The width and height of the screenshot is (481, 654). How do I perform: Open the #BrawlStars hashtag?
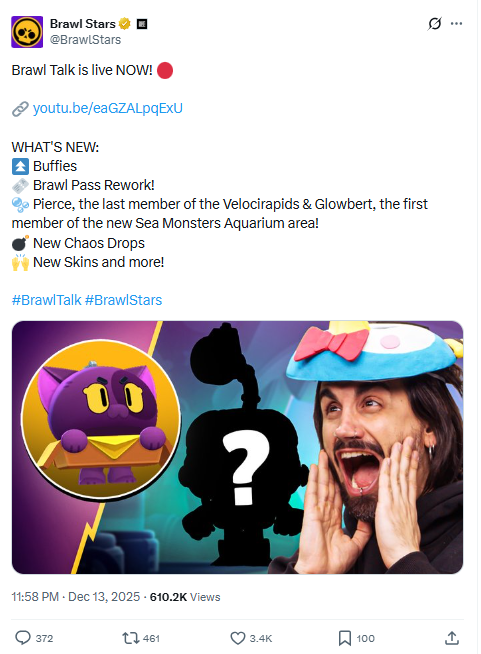(123, 300)
